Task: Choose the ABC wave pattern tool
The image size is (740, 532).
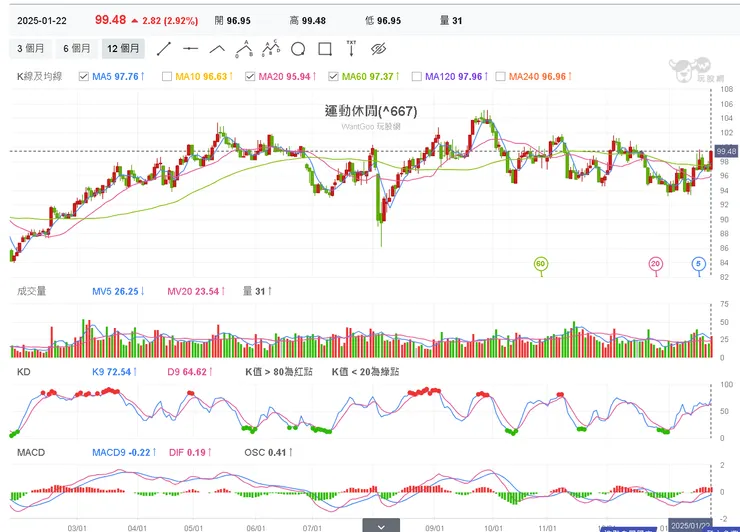Action: point(244,48)
